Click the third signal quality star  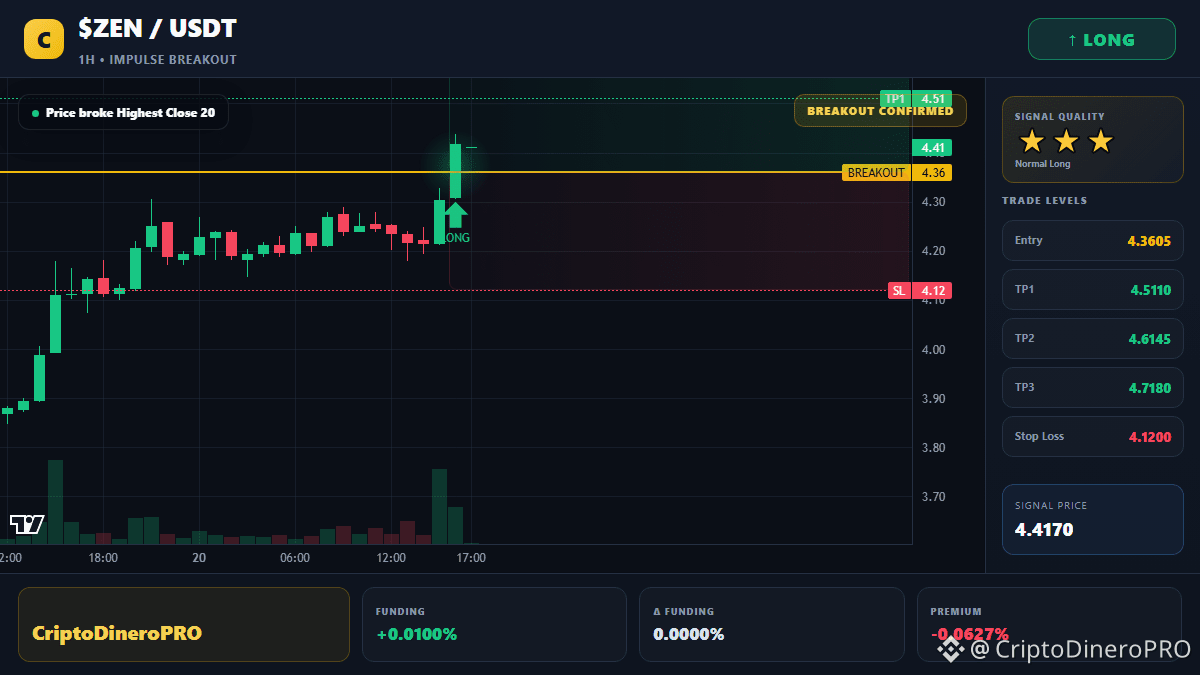point(1100,141)
